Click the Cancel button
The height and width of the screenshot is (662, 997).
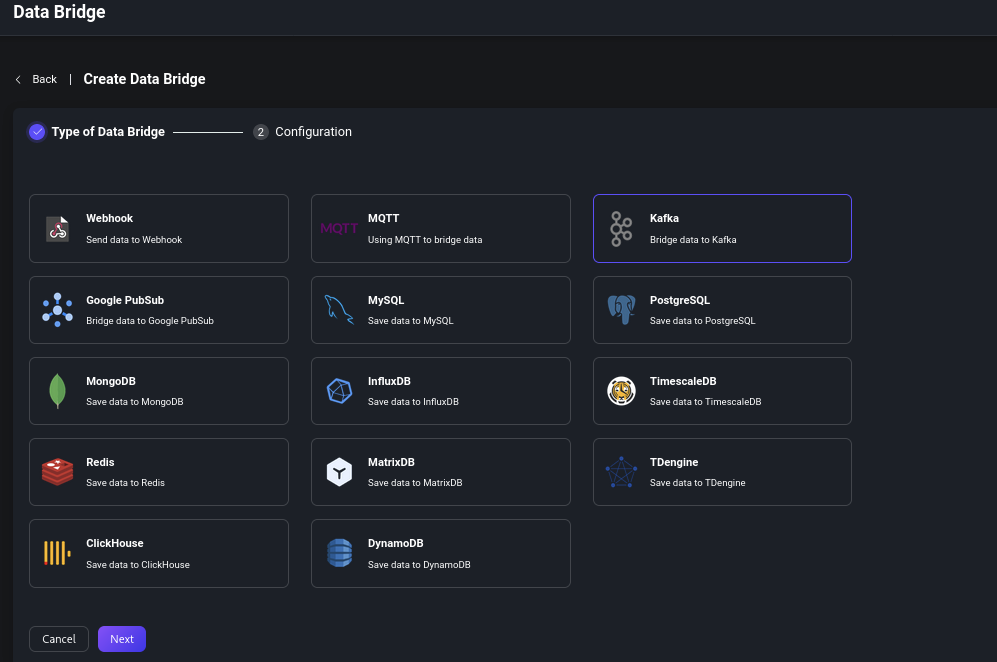(x=59, y=639)
